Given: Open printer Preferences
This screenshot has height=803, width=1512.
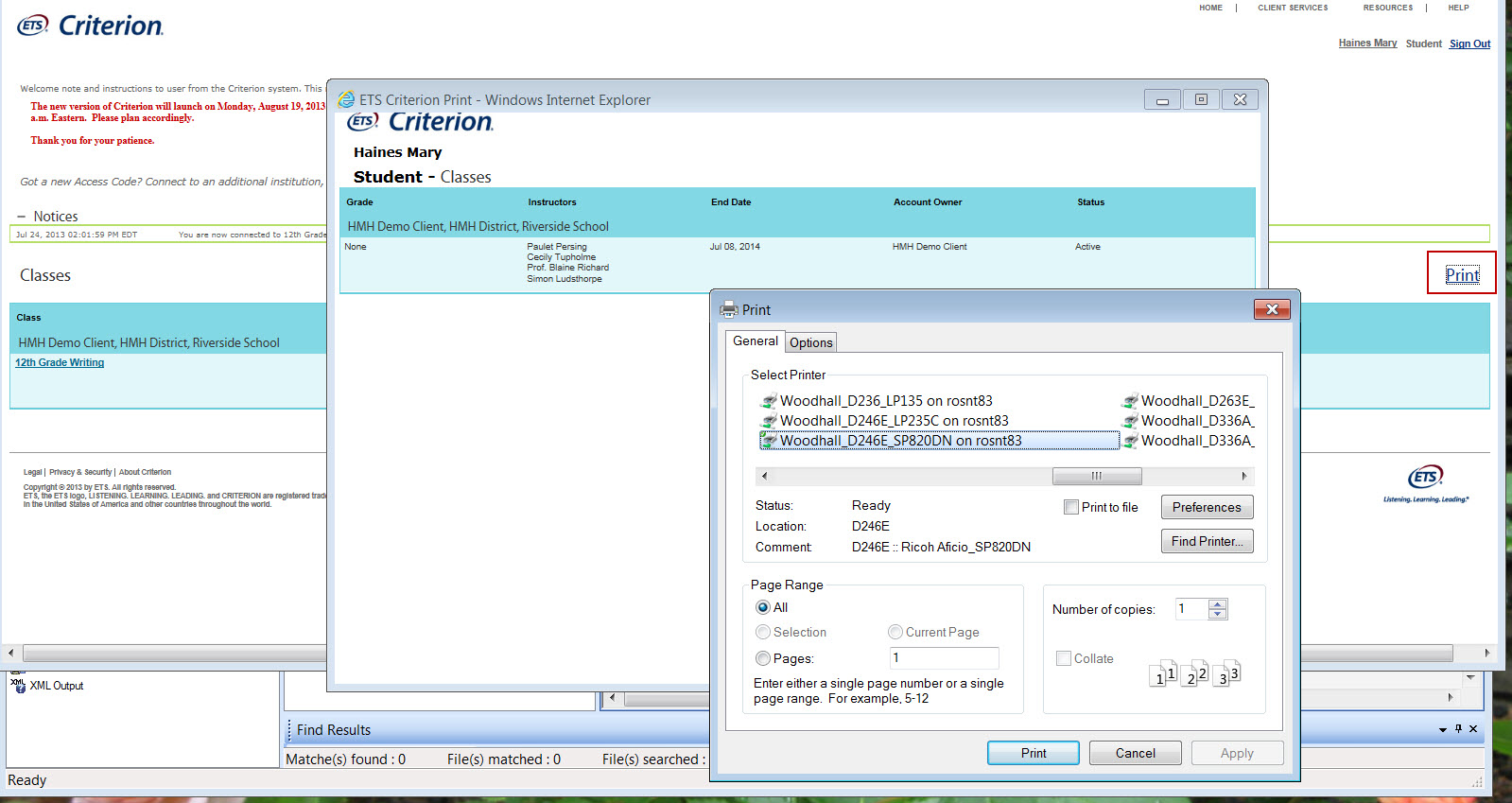Looking at the screenshot, I should tap(1207, 507).
